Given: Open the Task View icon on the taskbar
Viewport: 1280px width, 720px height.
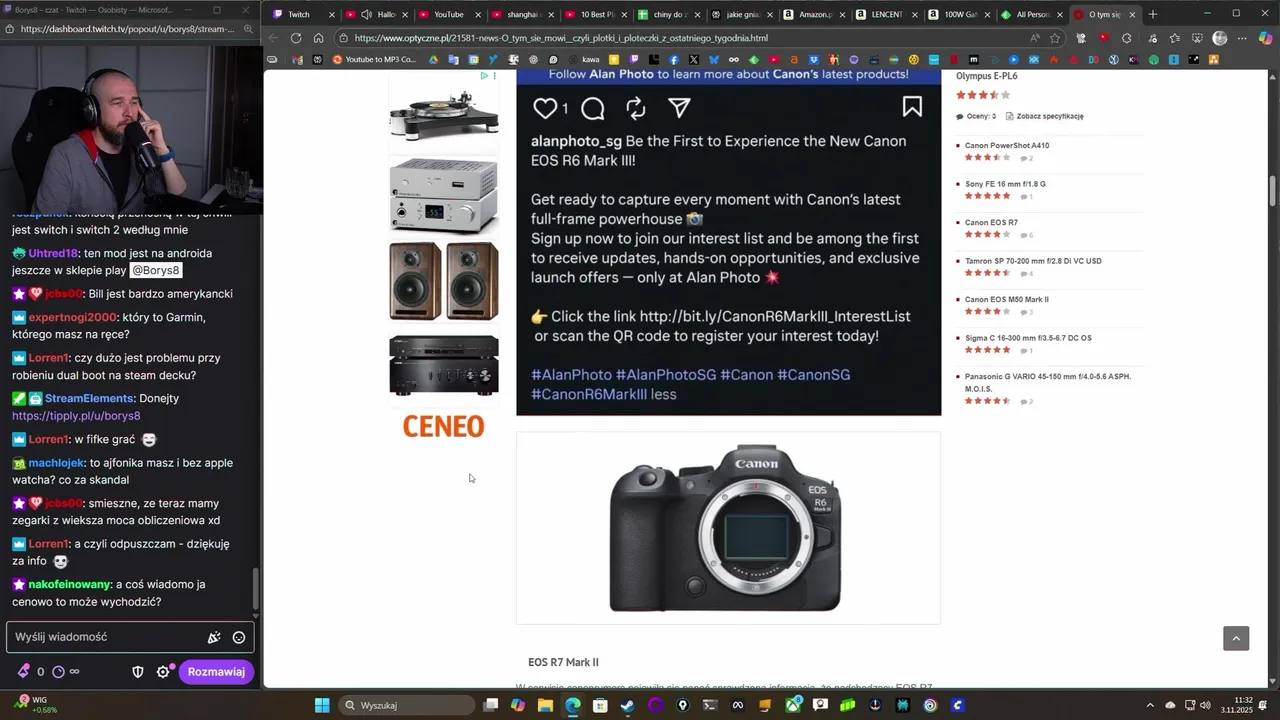Looking at the screenshot, I should tap(490, 705).
